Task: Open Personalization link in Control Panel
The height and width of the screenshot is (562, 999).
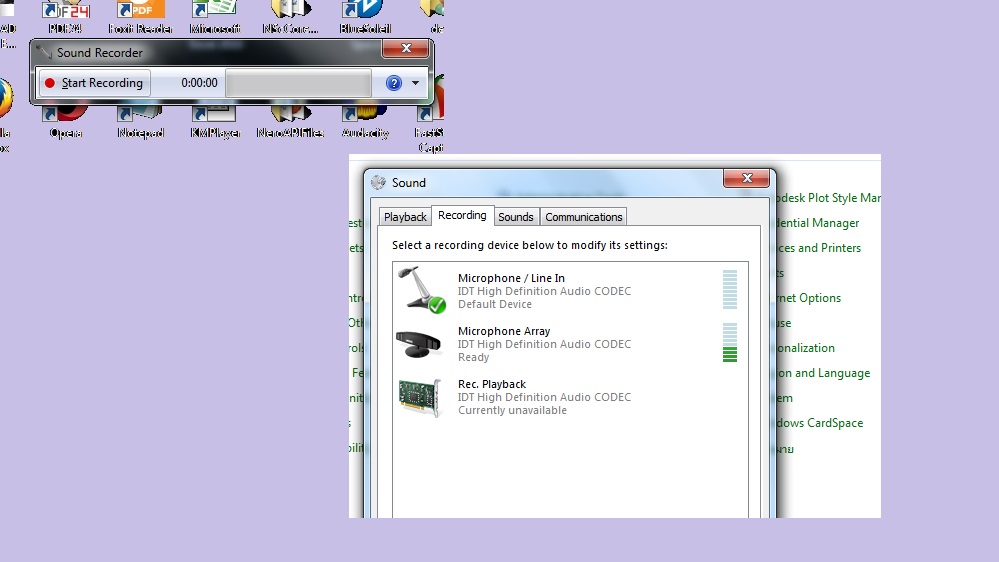Action: (x=806, y=348)
